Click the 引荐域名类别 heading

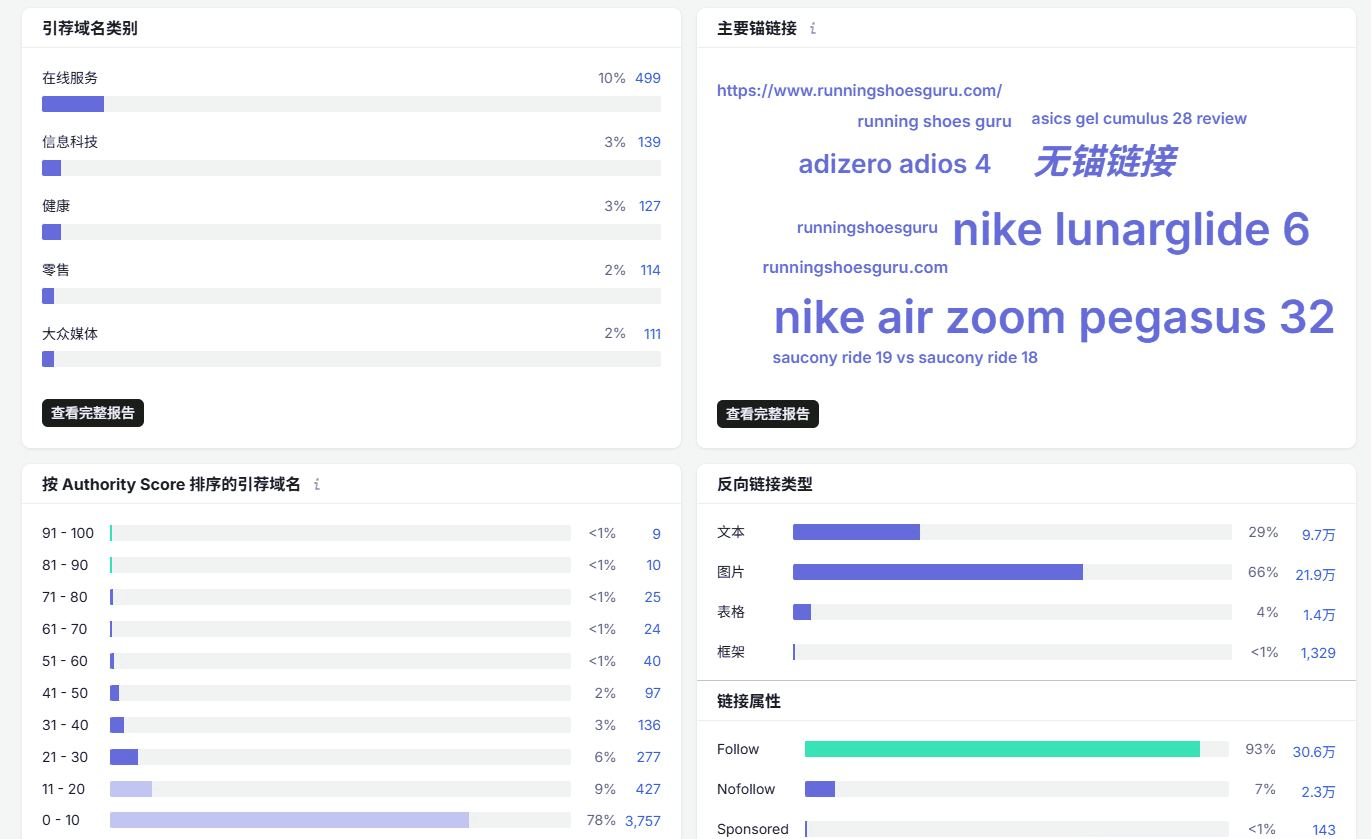(90, 28)
